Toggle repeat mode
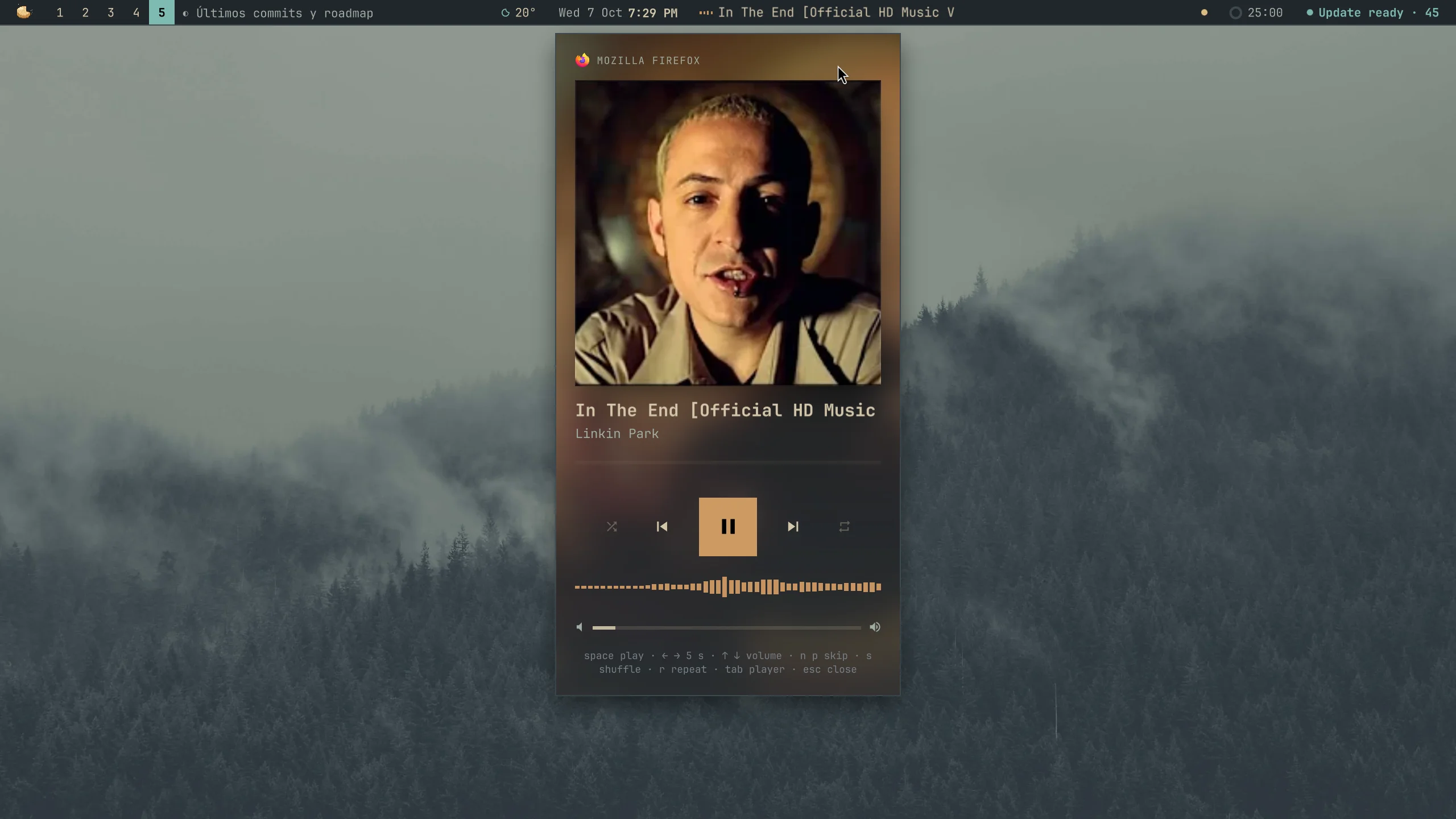 [x=845, y=527]
